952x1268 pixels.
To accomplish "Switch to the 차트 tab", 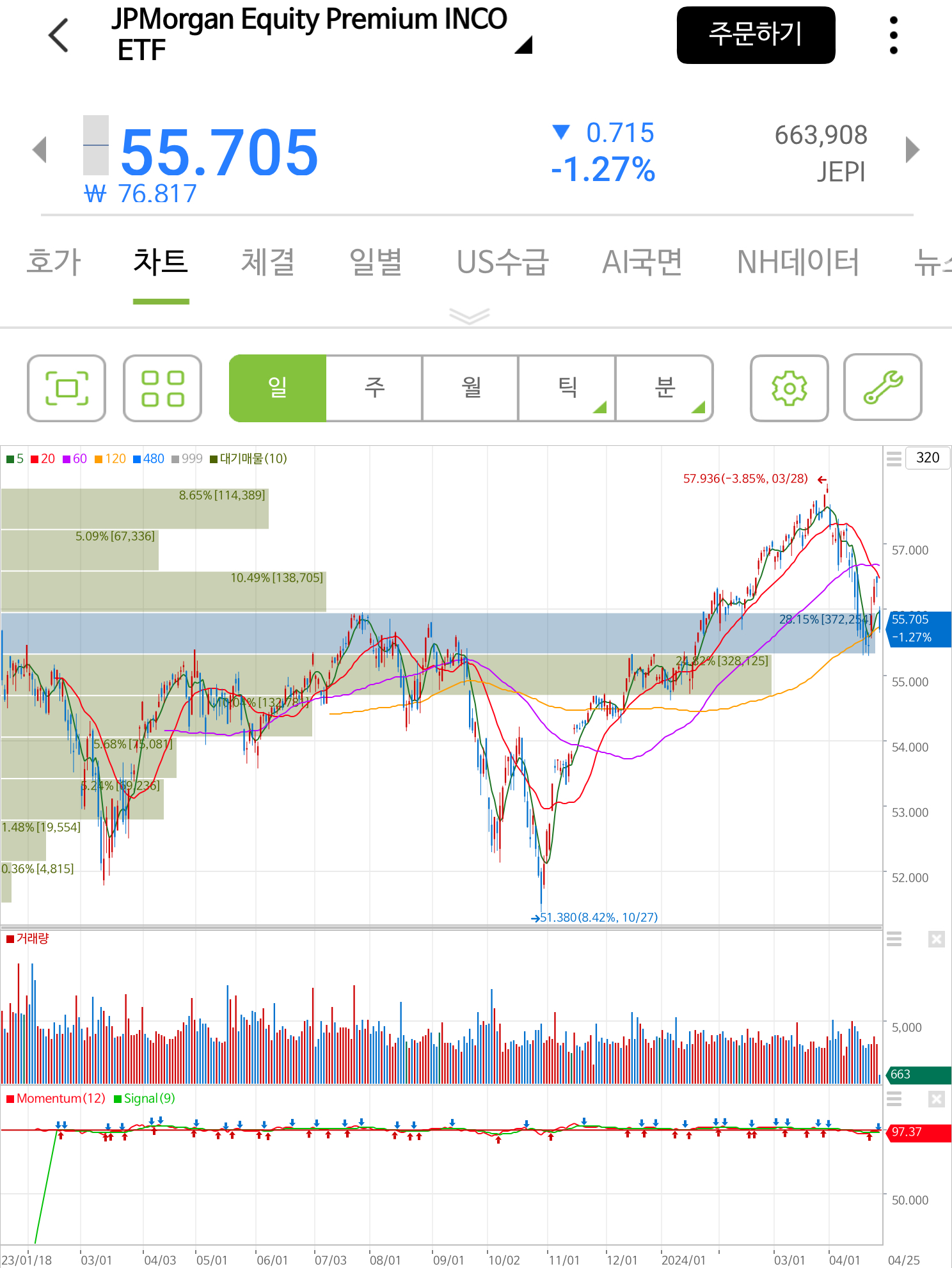I will (x=161, y=262).
